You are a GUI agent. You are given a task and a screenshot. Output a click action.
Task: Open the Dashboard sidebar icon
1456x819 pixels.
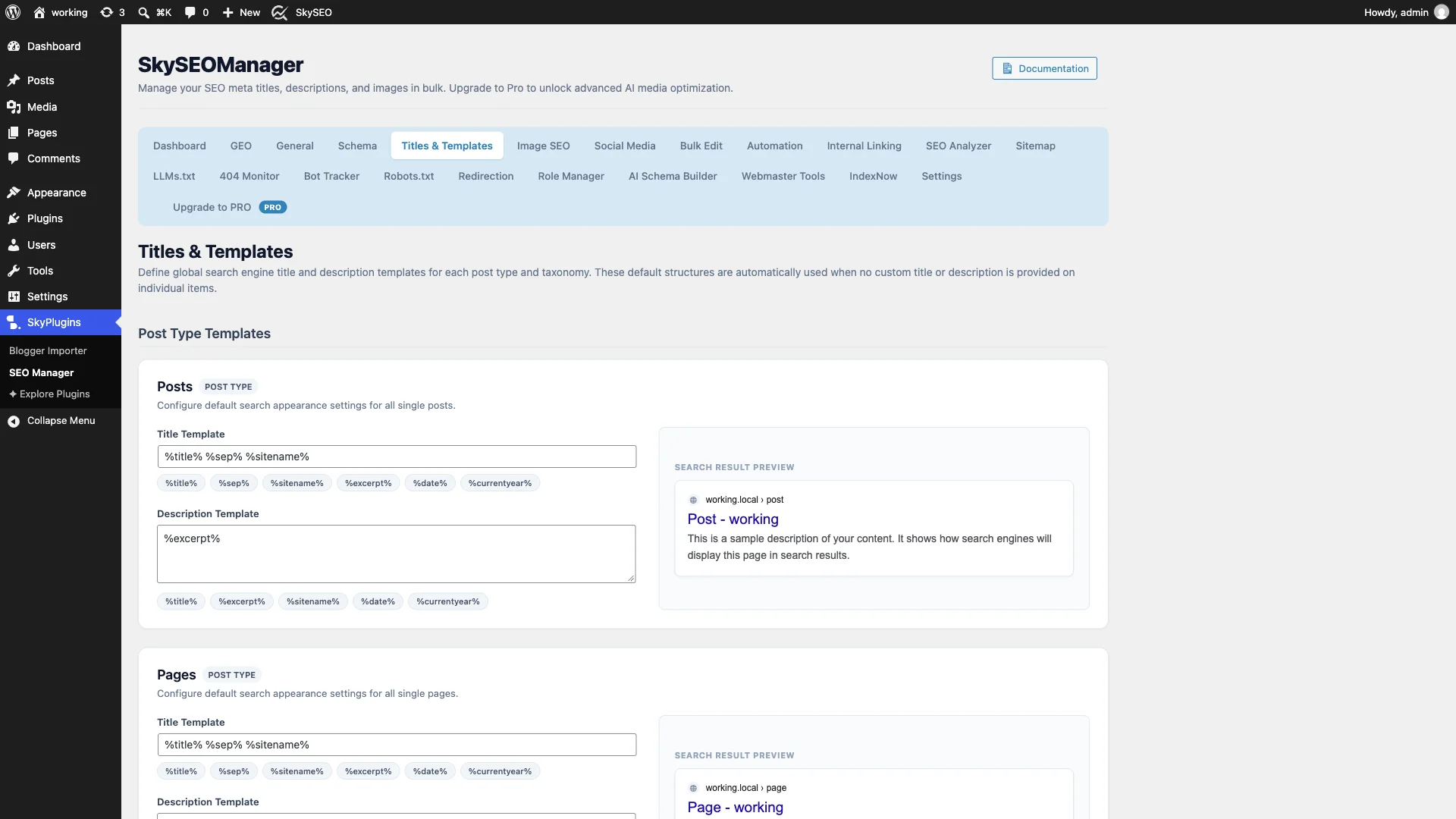point(14,46)
